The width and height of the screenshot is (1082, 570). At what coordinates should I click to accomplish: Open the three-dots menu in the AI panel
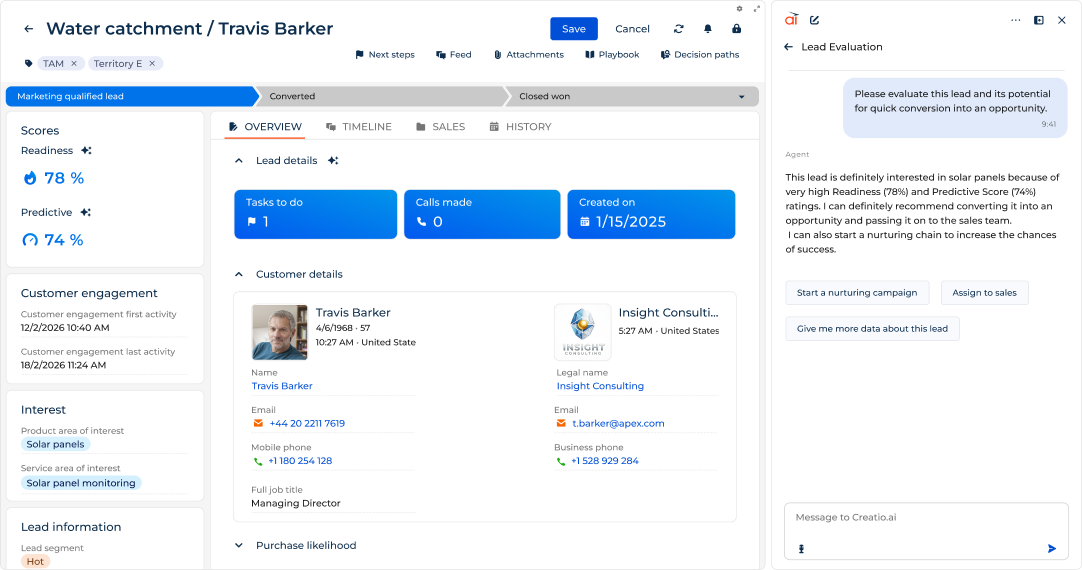(x=1016, y=20)
